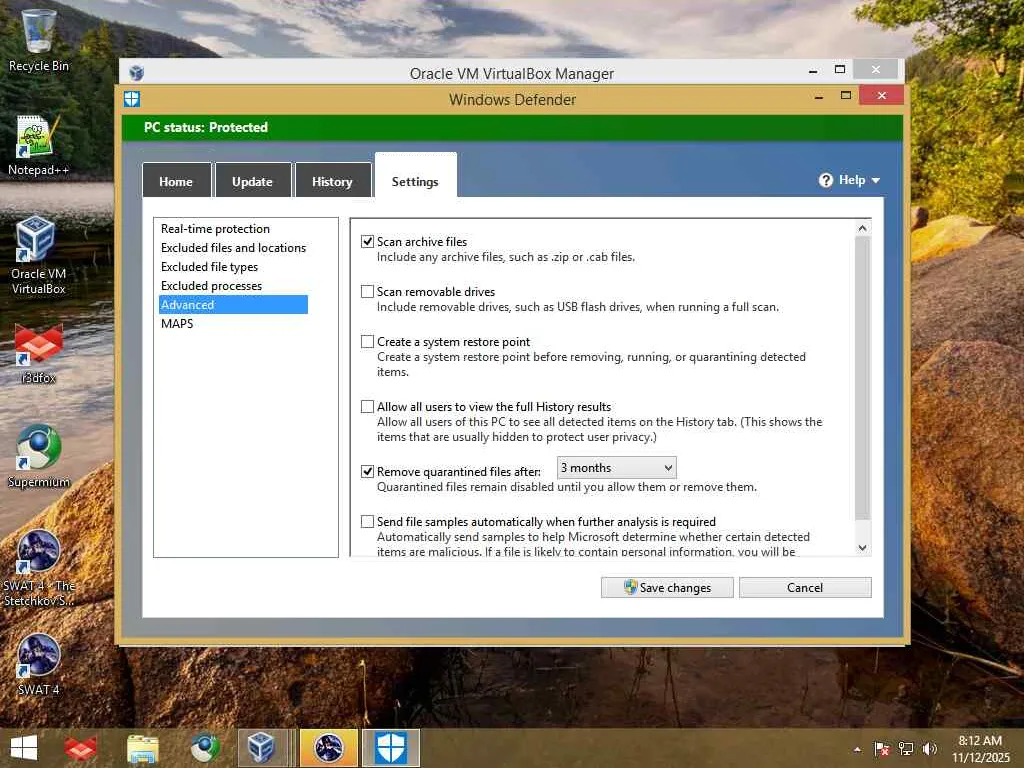
Task: Open the r3dfox desktop shortcut
Action: (x=38, y=353)
